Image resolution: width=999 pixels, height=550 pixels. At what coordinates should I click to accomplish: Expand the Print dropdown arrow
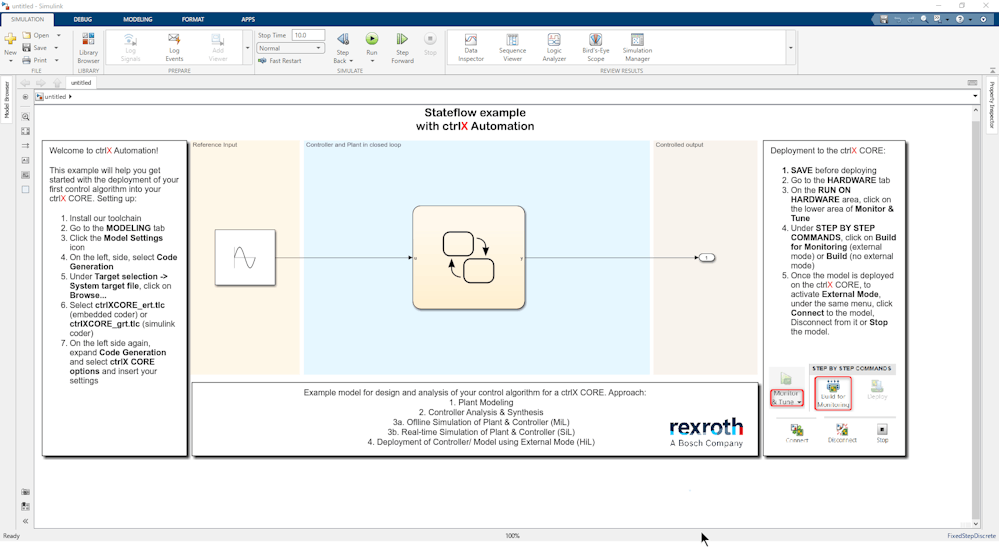pos(57,60)
